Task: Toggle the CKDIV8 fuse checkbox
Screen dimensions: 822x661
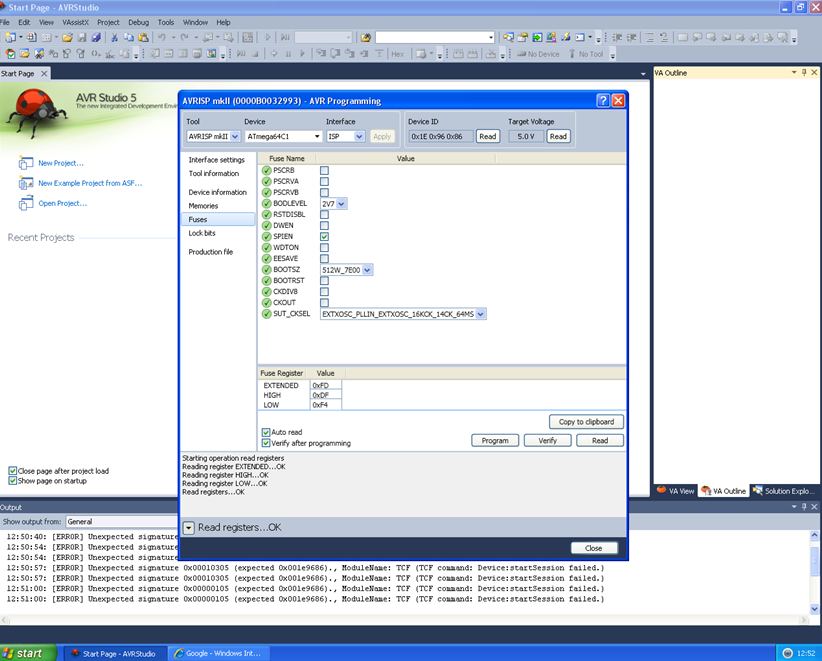Action: [325, 291]
